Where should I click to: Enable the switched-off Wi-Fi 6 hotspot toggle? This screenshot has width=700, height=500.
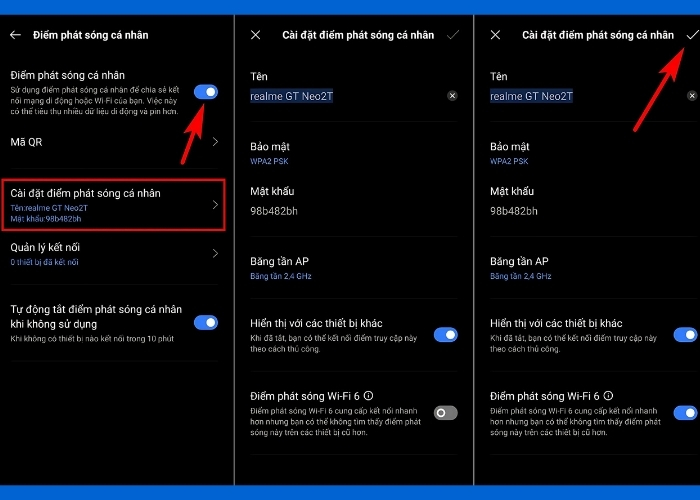pos(446,412)
